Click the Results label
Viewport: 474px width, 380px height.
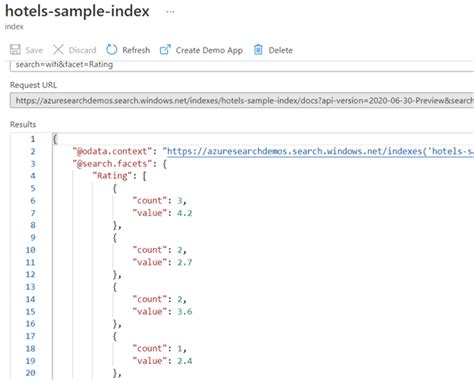(x=23, y=124)
